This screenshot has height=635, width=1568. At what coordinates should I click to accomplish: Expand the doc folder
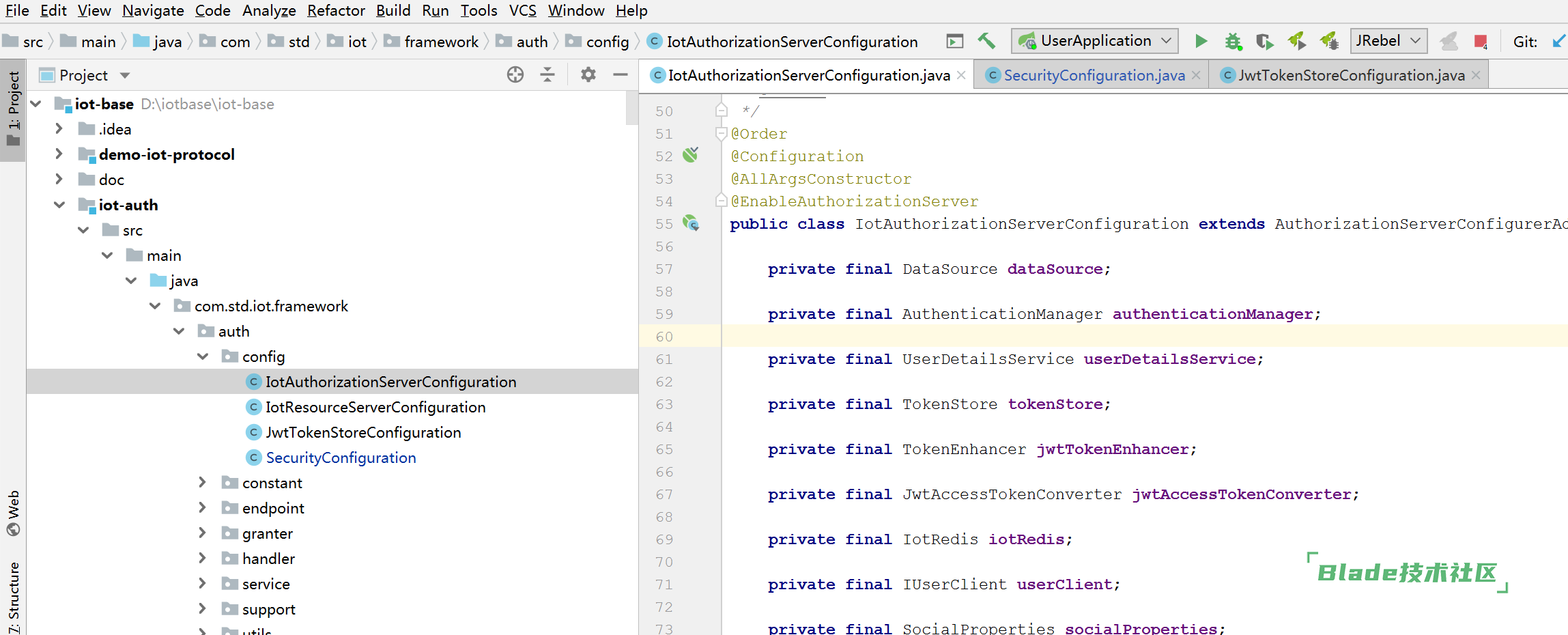[59, 179]
